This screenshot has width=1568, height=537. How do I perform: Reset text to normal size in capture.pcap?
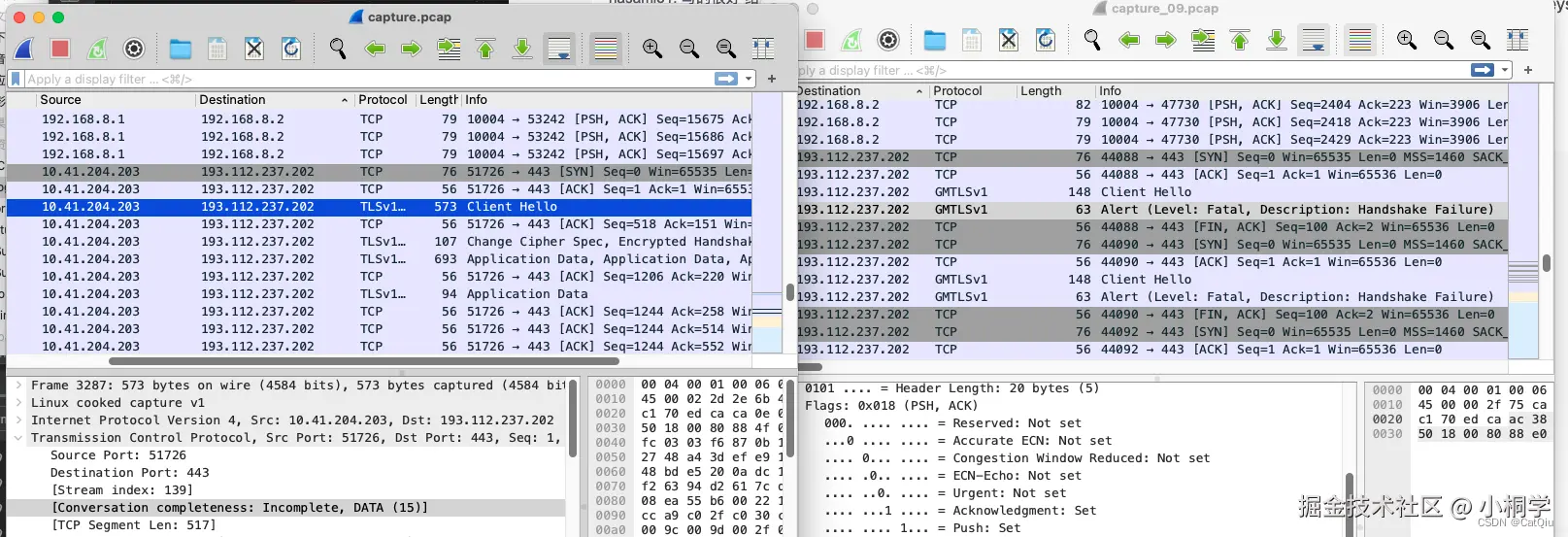point(726,49)
